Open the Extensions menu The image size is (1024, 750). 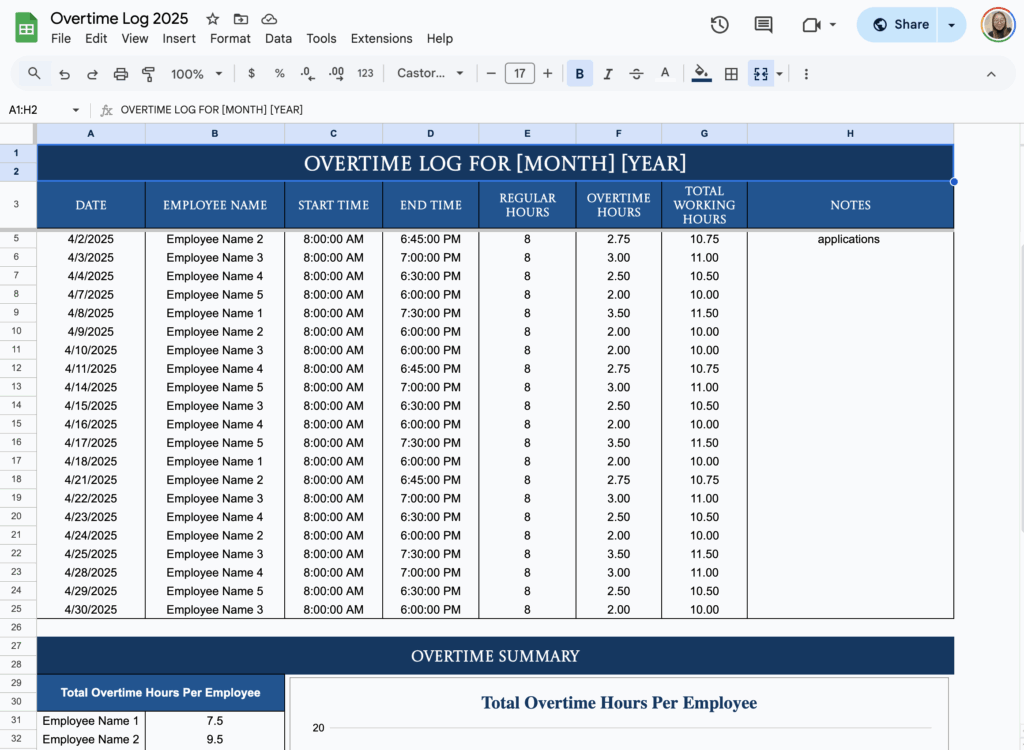[381, 38]
